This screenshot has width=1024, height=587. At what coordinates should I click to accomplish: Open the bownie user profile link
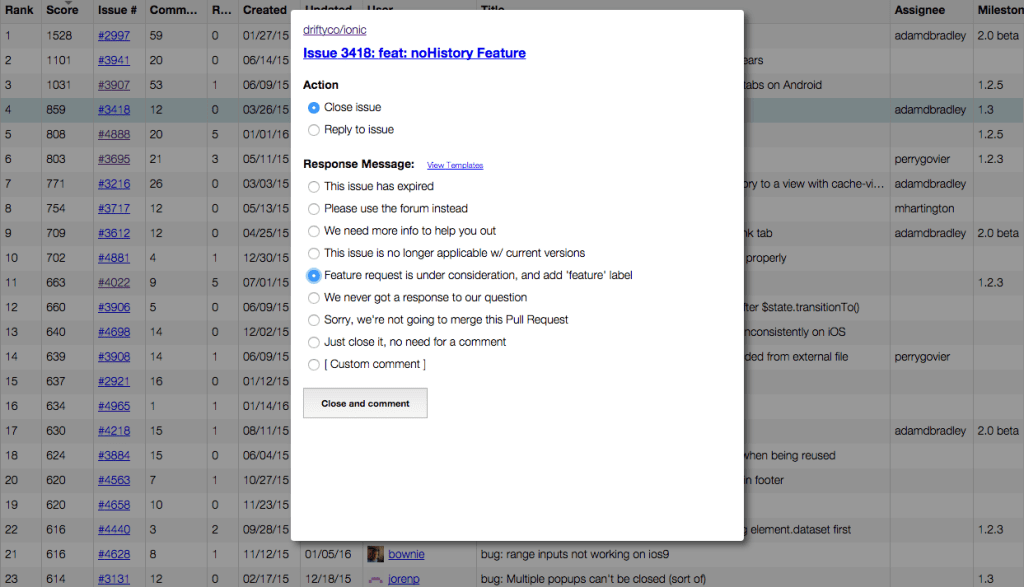coord(406,554)
